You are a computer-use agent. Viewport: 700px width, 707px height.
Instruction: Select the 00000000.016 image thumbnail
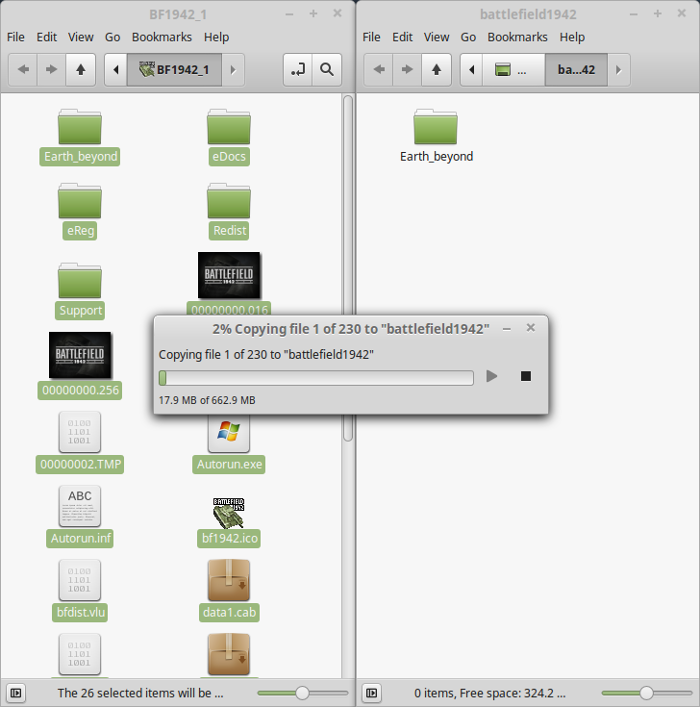coord(229,275)
